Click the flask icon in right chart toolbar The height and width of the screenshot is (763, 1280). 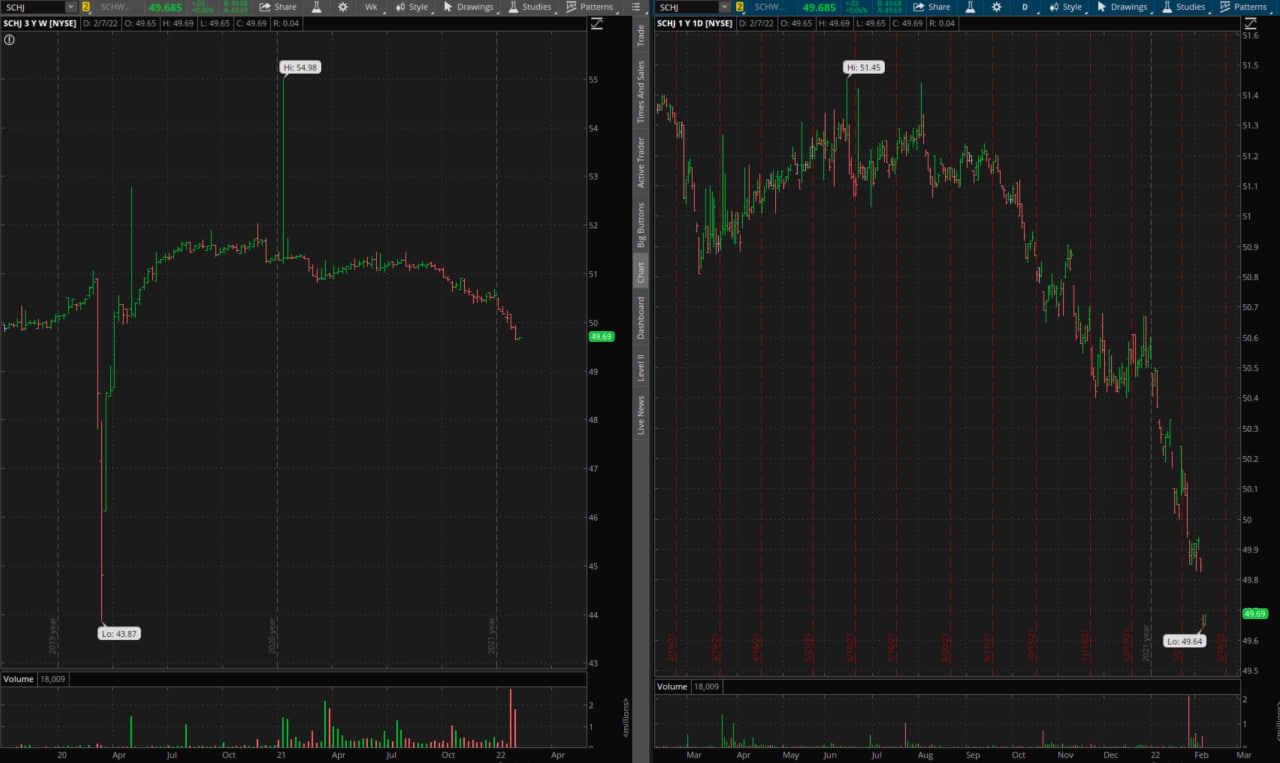(970, 7)
